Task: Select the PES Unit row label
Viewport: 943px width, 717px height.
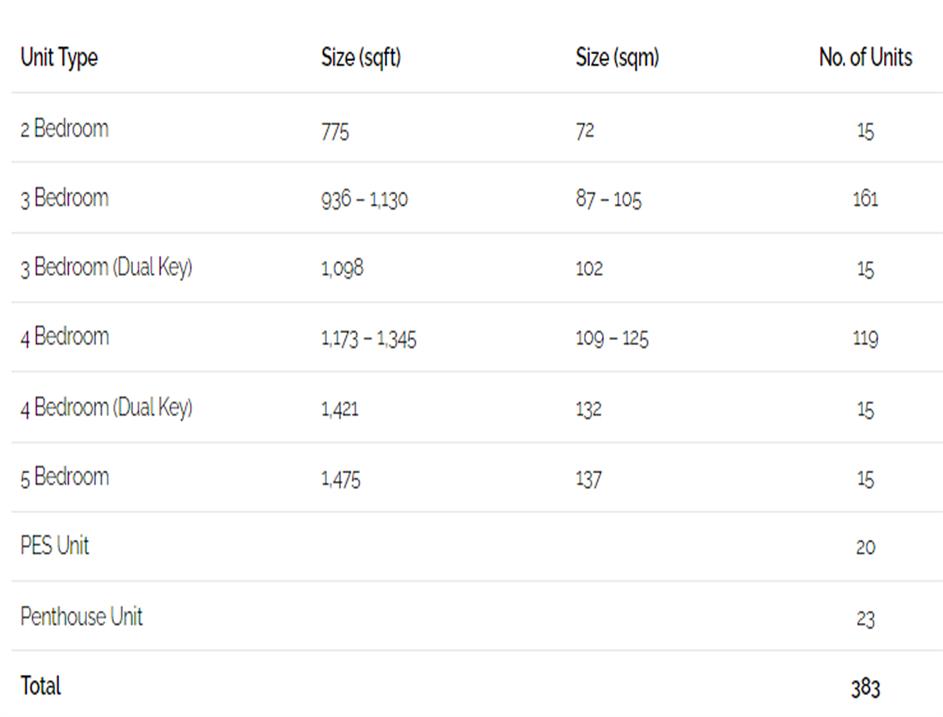Action: click(x=55, y=546)
